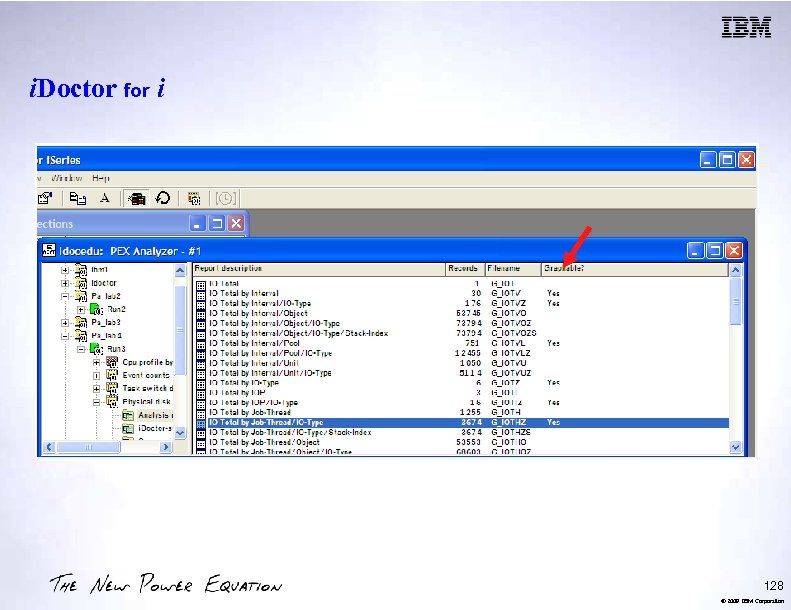This screenshot has height=610, width=791.
Task: Collapse the Physical disk node
Action: pos(96,402)
